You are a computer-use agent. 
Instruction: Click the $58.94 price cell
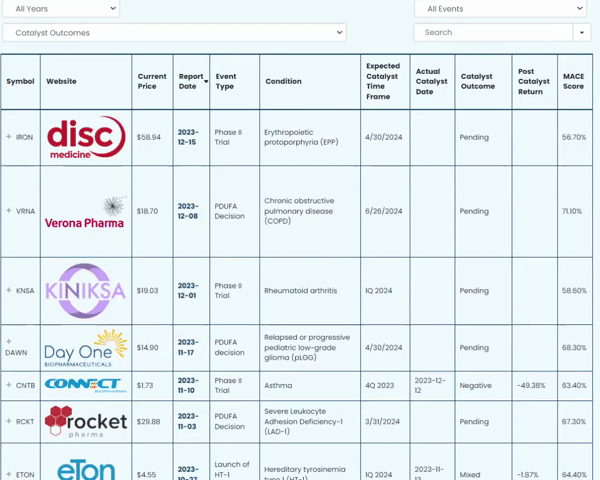[x=148, y=137]
